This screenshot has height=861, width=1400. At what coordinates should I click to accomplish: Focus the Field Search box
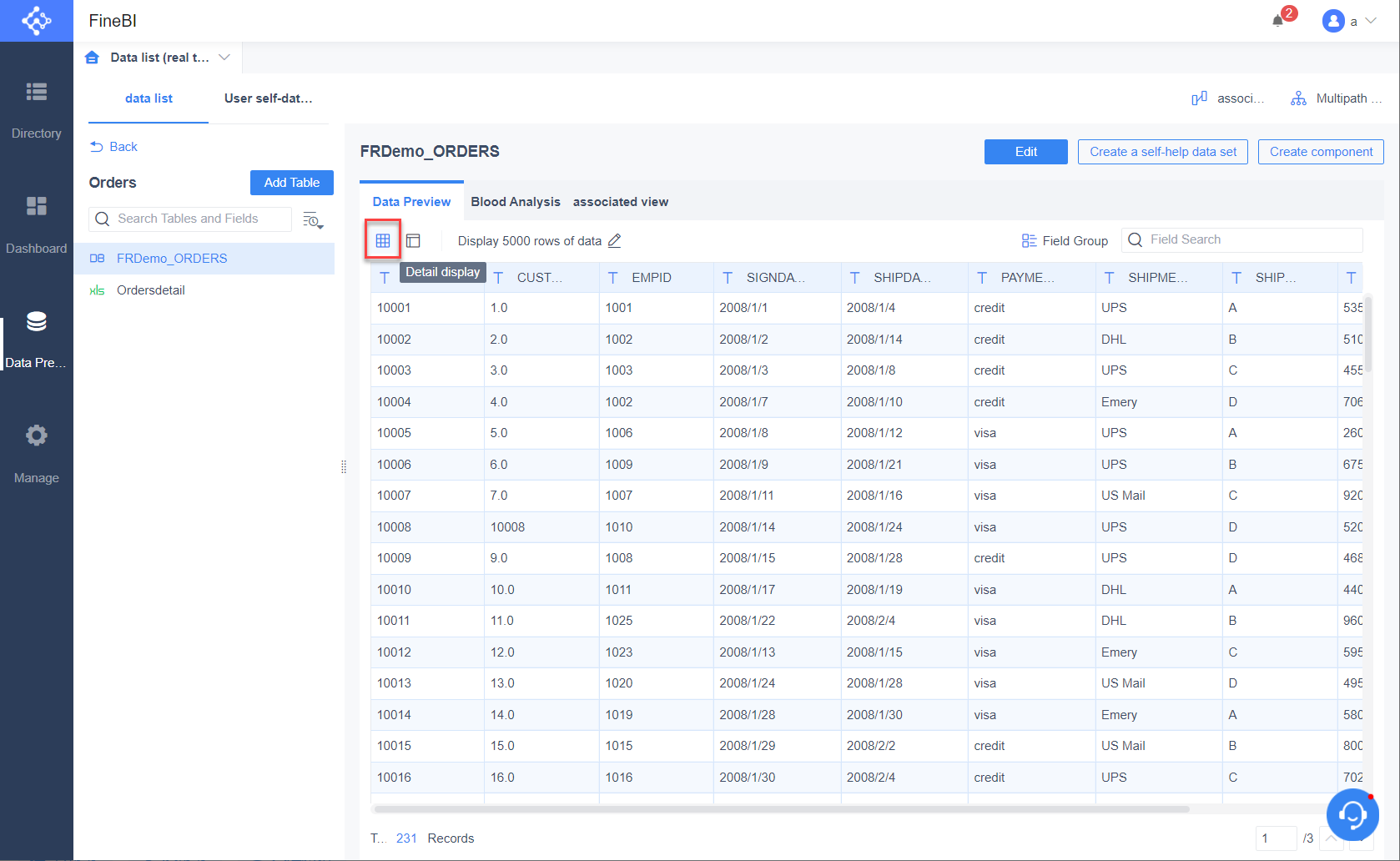tap(1241, 240)
